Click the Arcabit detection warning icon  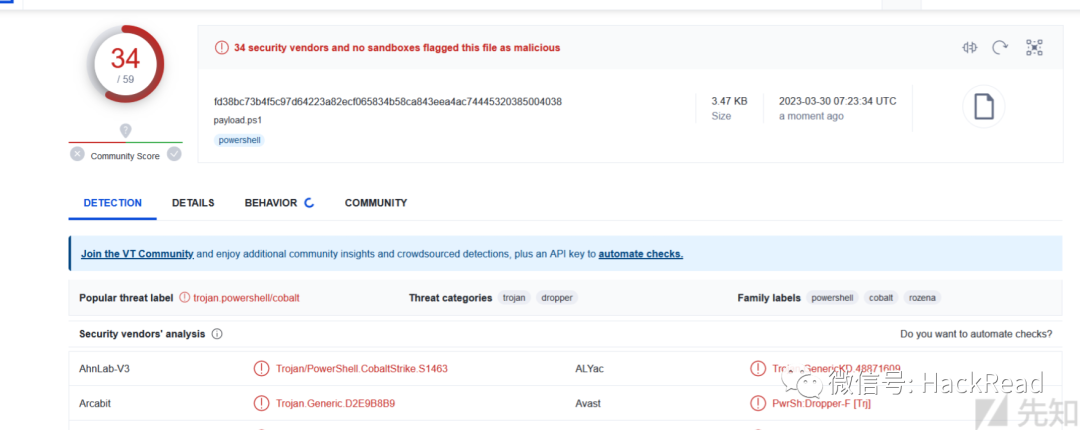[261, 403]
